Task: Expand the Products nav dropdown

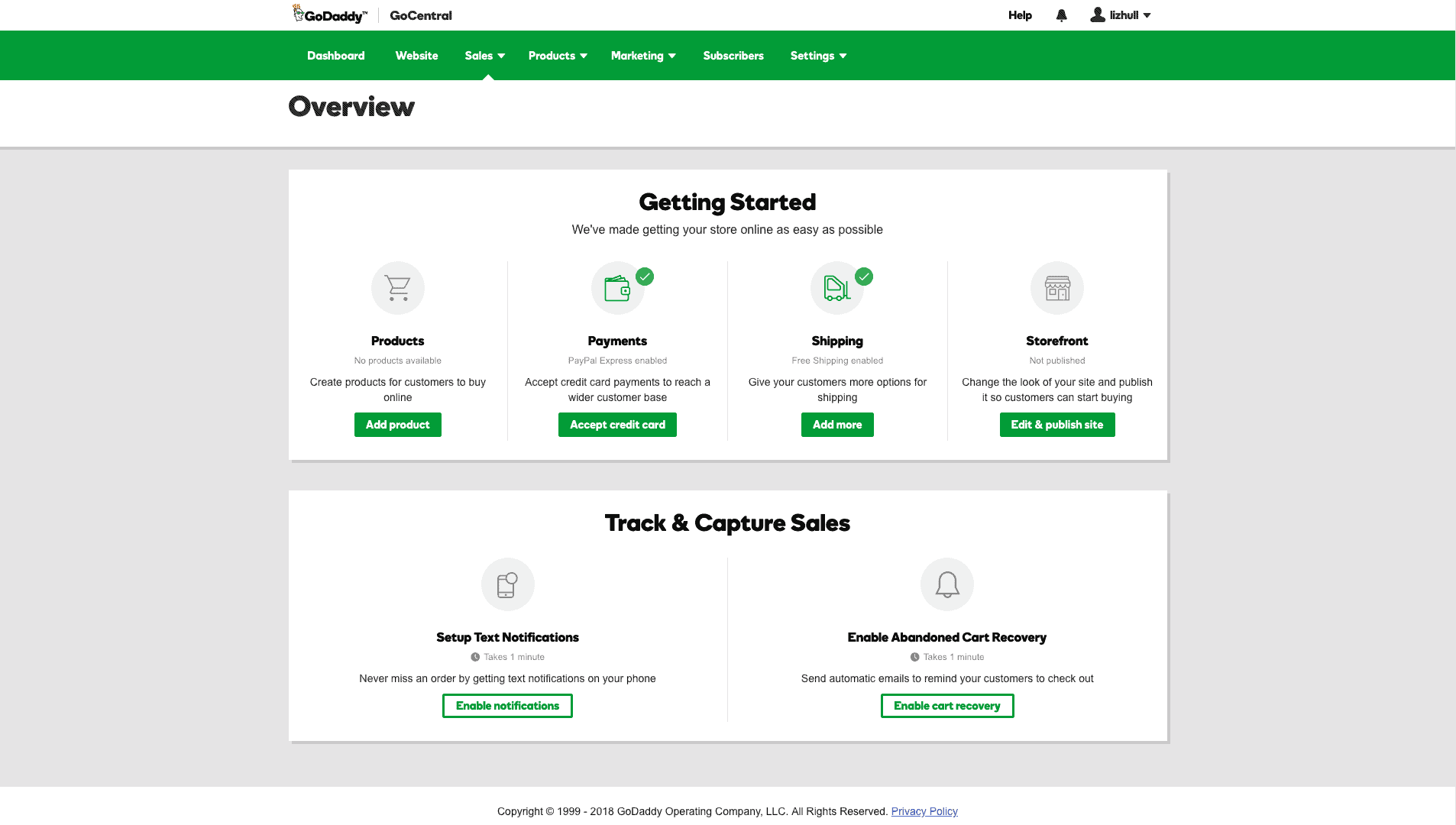Action: coord(558,56)
